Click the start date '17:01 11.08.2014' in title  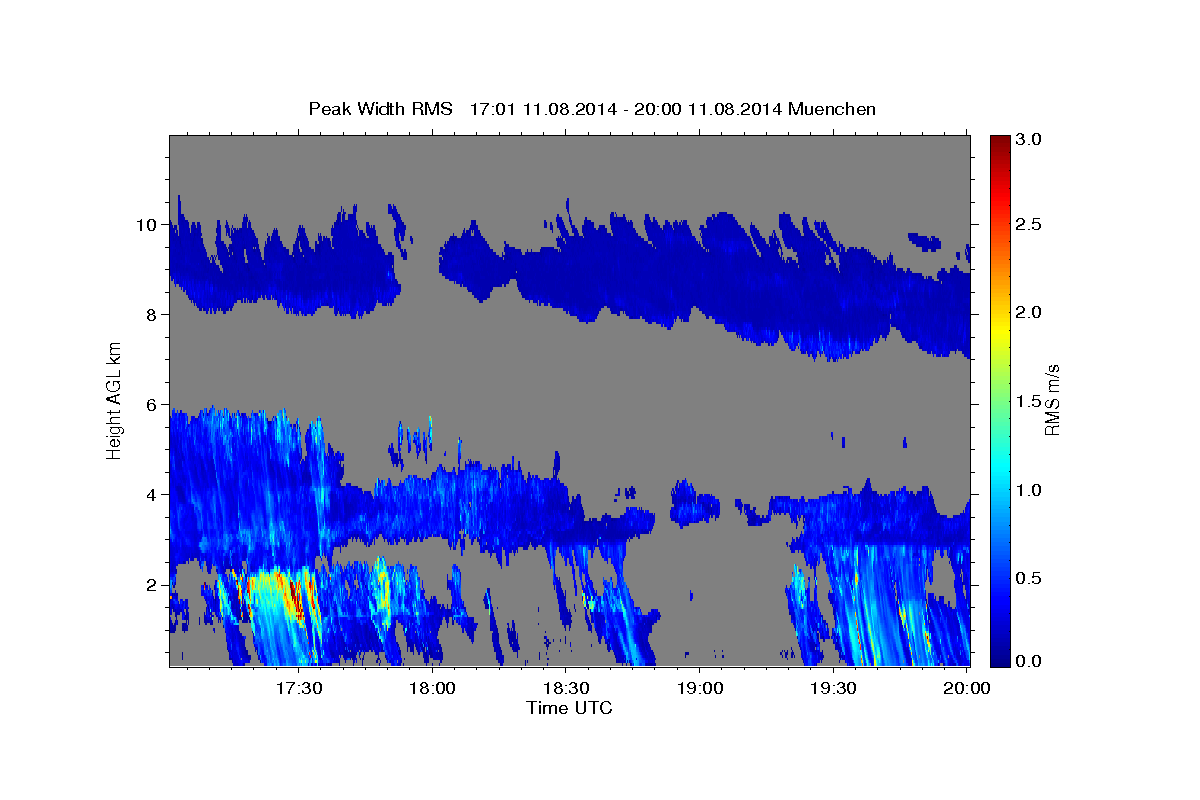(541, 109)
